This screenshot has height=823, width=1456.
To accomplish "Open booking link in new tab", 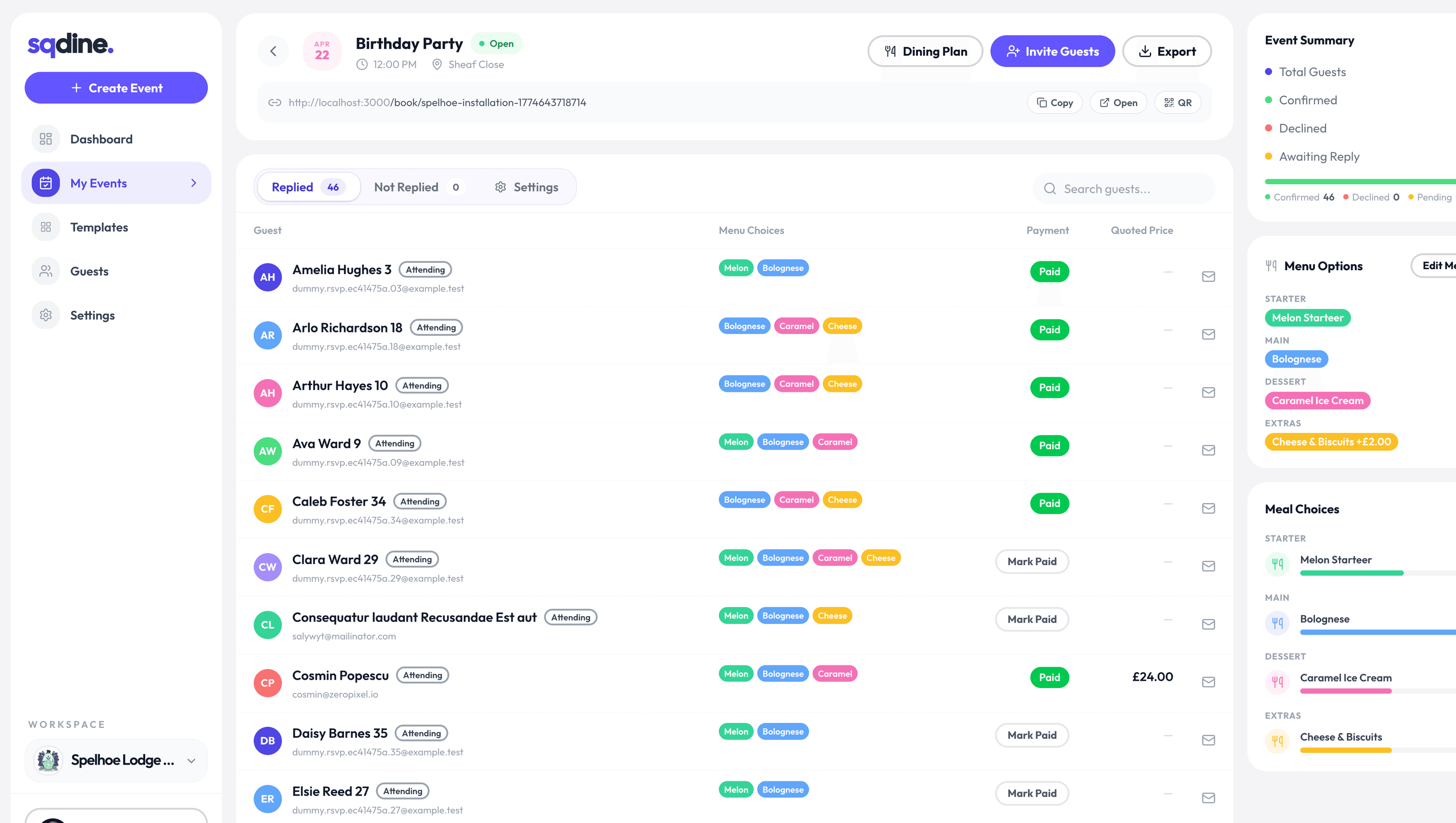I will click(x=1118, y=103).
